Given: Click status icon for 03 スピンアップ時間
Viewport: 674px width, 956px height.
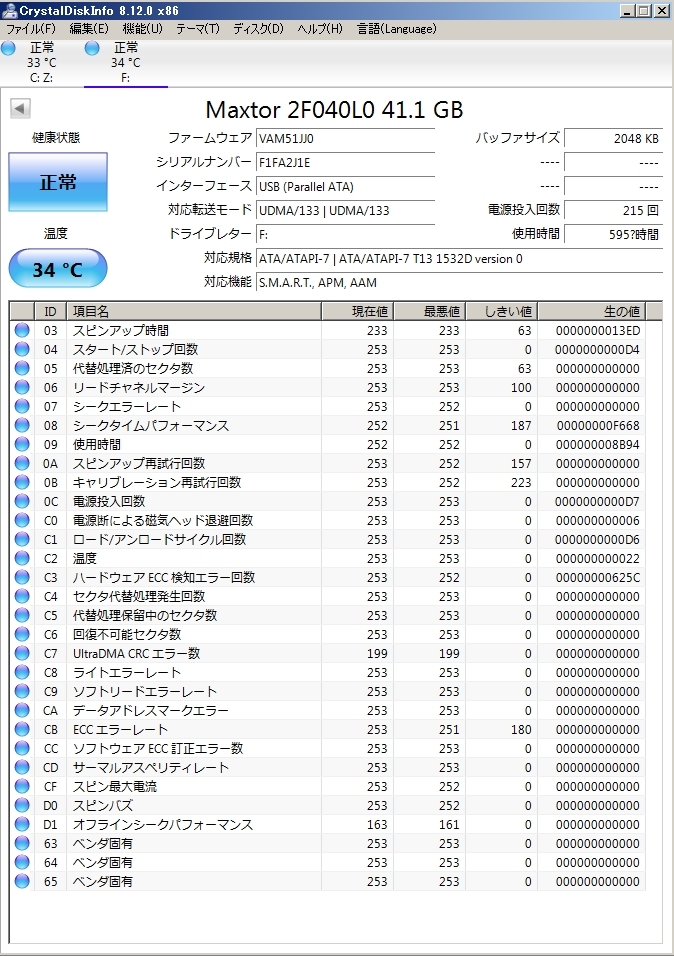Looking at the screenshot, I should (22, 330).
